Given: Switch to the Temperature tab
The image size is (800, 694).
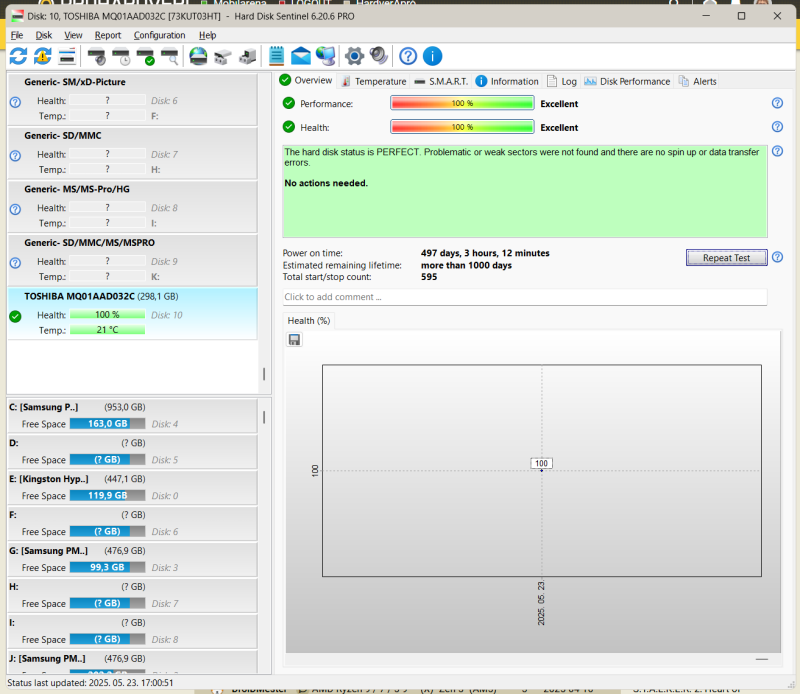Looking at the screenshot, I should coord(374,82).
